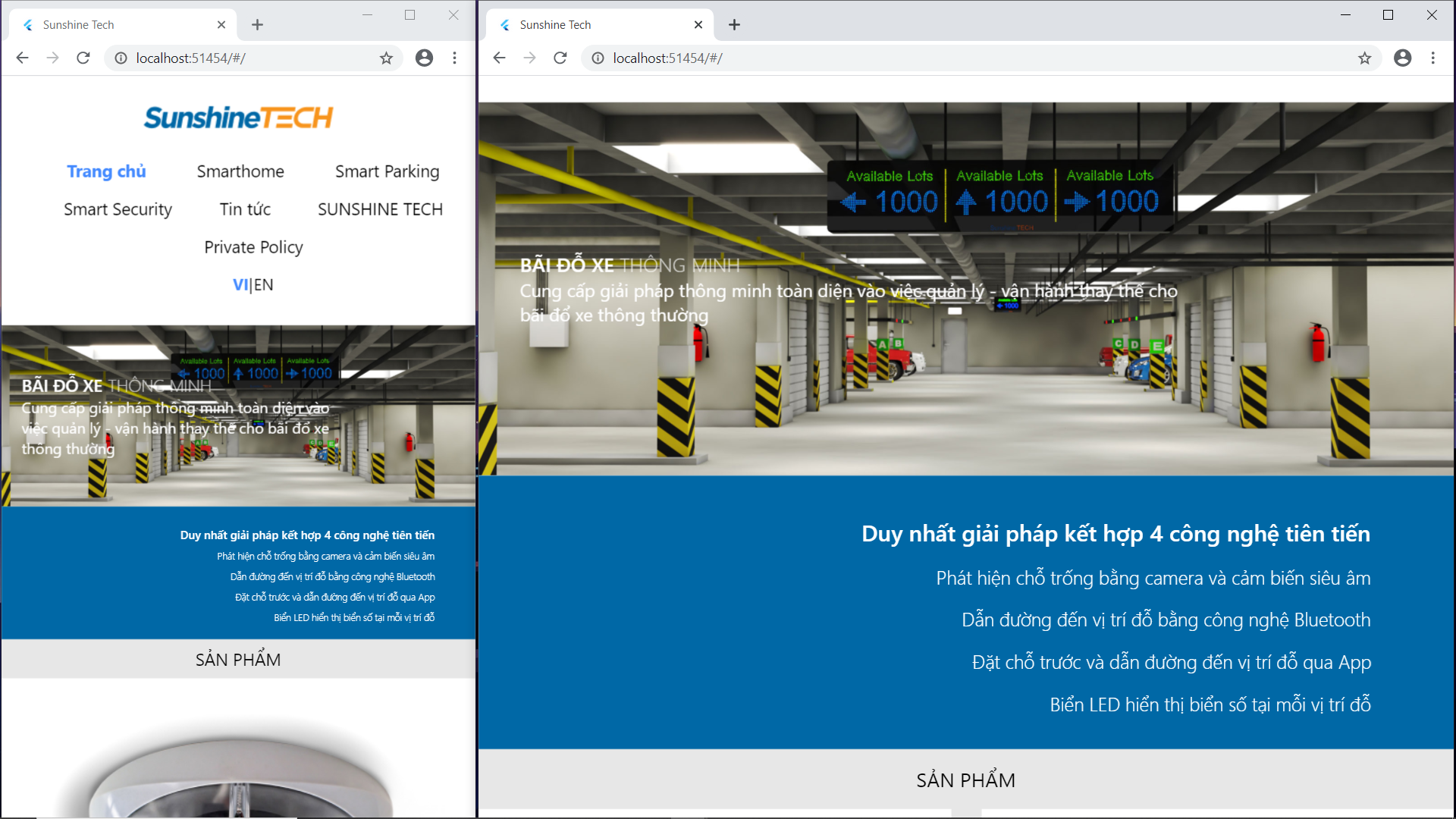View site info icon in left address bar
Viewport: 1456px width, 819px height.
121,58
